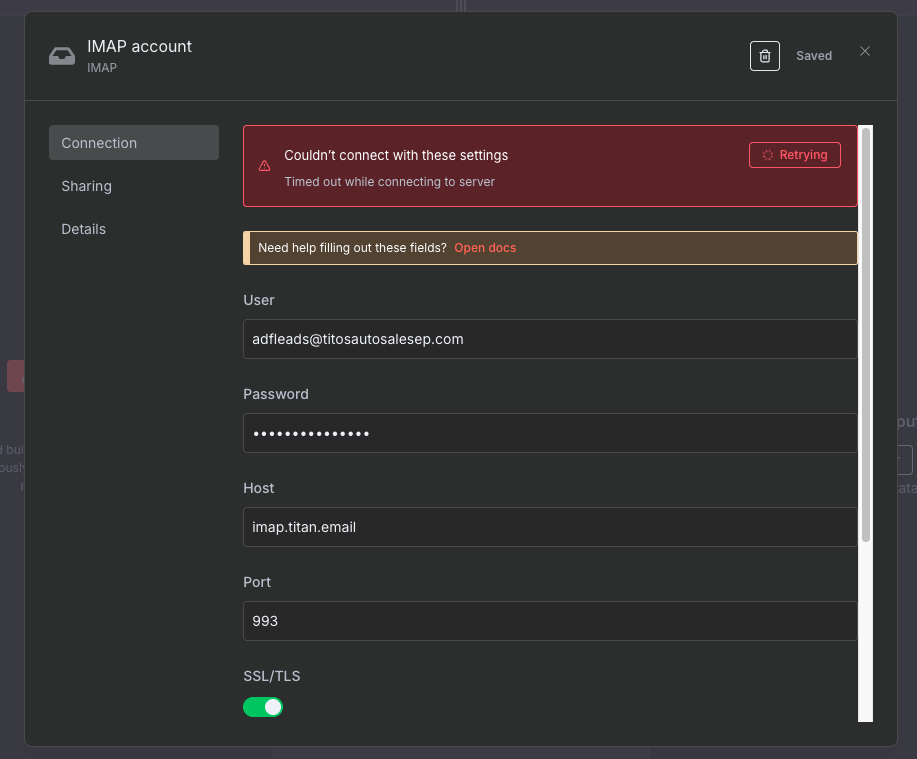
Task: Click the IMAP inbox tray icon
Action: [x=62, y=56]
